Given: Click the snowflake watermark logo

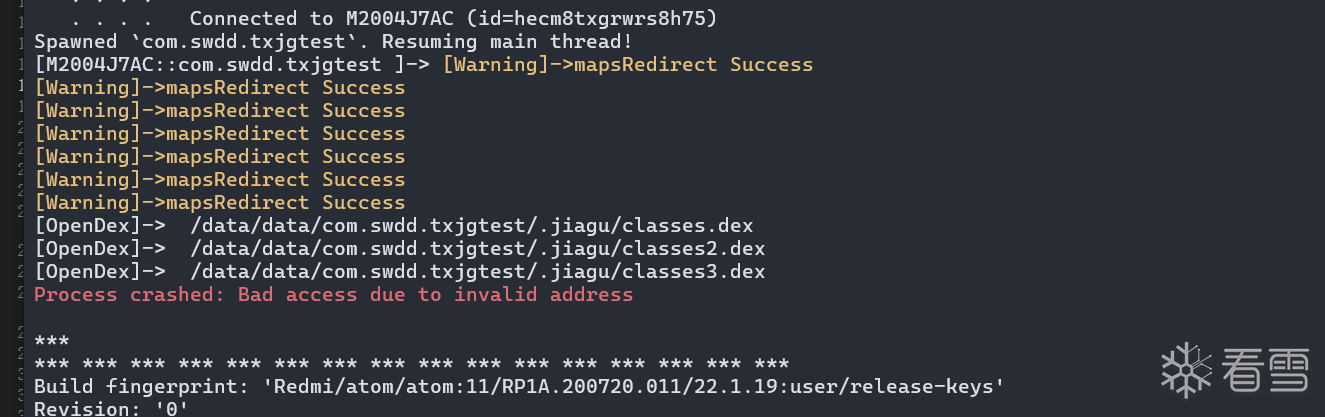Looking at the screenshot, I should (x=1185, y=372).
